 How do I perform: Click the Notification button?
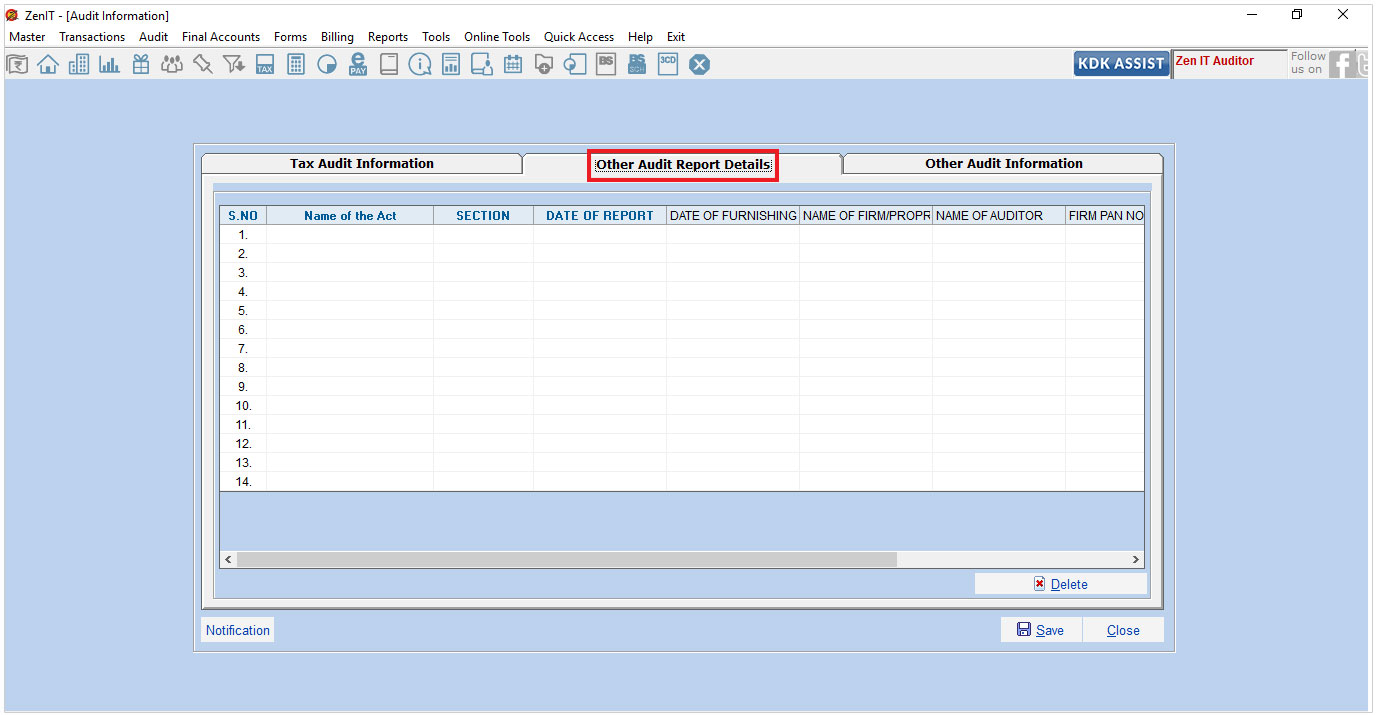click(238, 630)
